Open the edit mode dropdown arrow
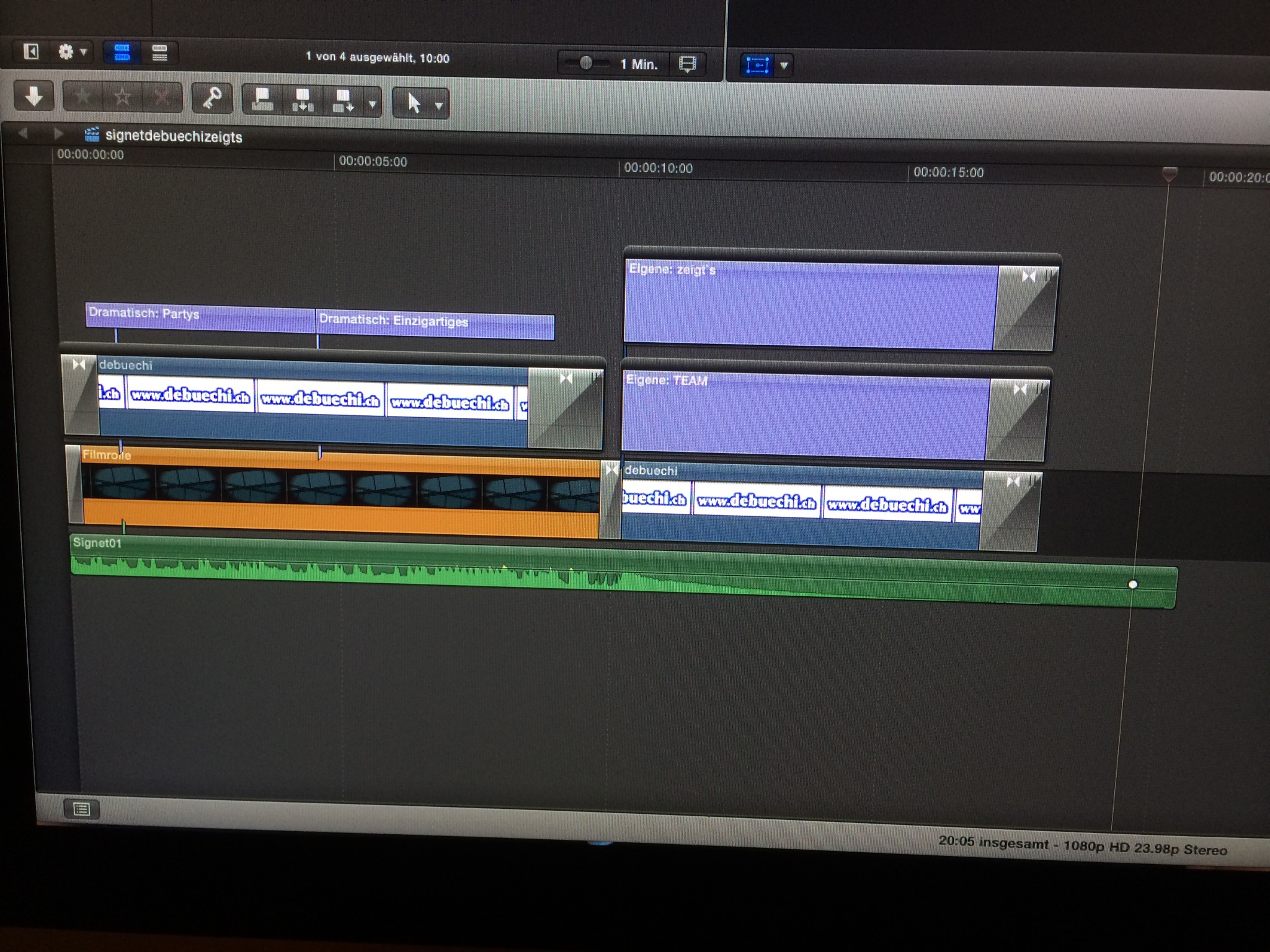This screenshot has height=952, width=1270. [x=372, y=104]
